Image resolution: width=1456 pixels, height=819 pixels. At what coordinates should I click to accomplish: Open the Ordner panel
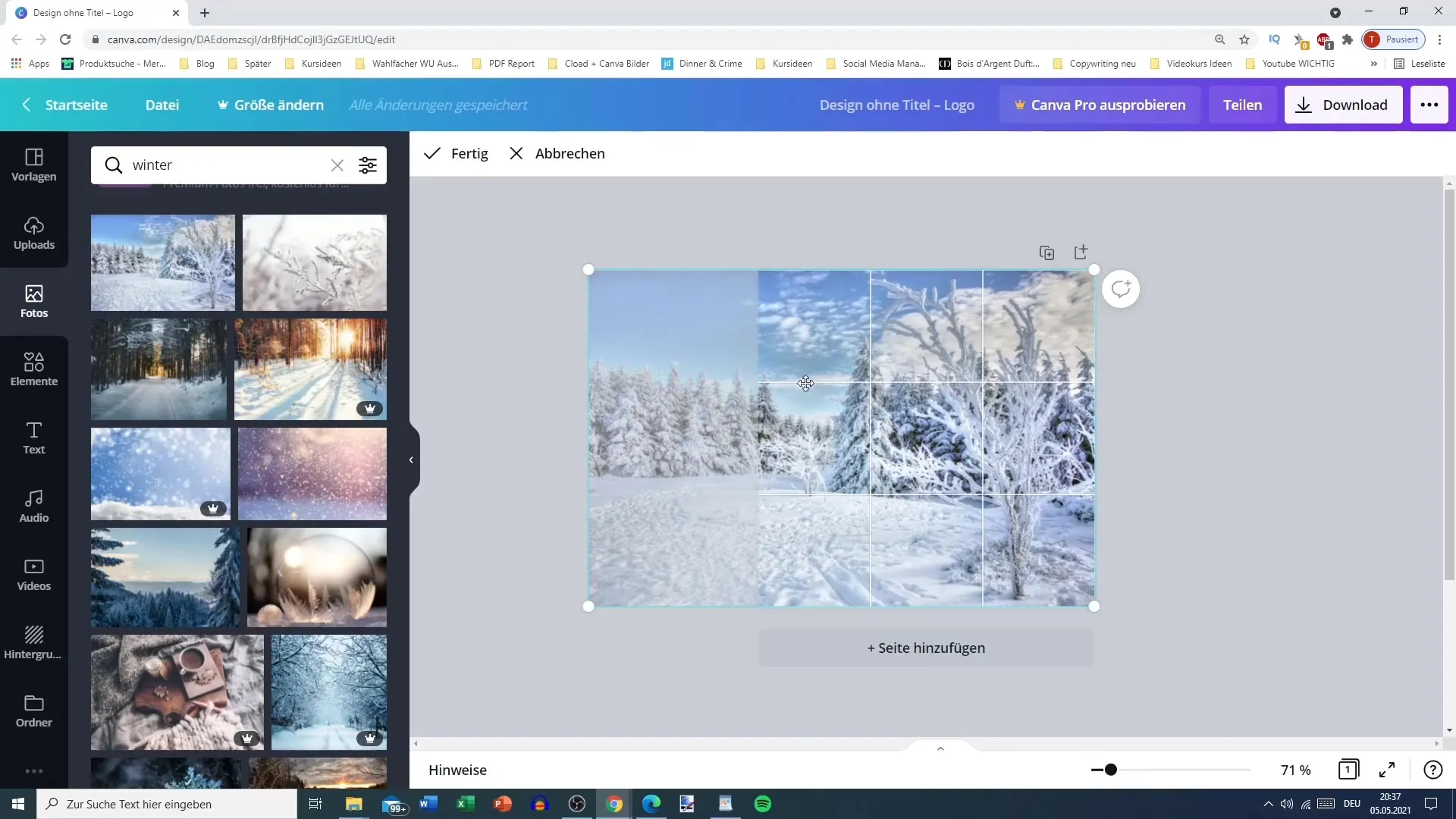coord(34,711)
